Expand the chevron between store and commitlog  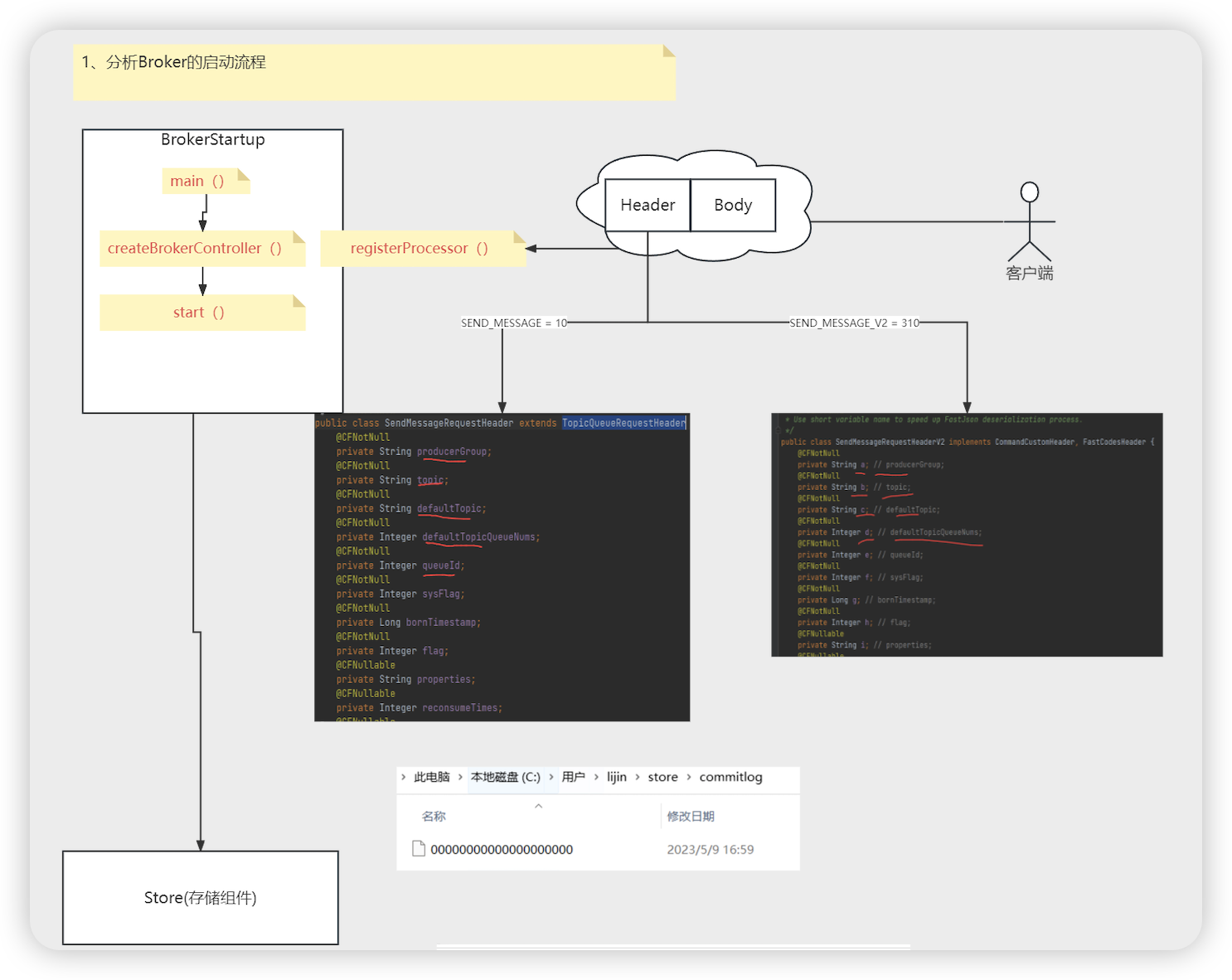tap(689, 777)
